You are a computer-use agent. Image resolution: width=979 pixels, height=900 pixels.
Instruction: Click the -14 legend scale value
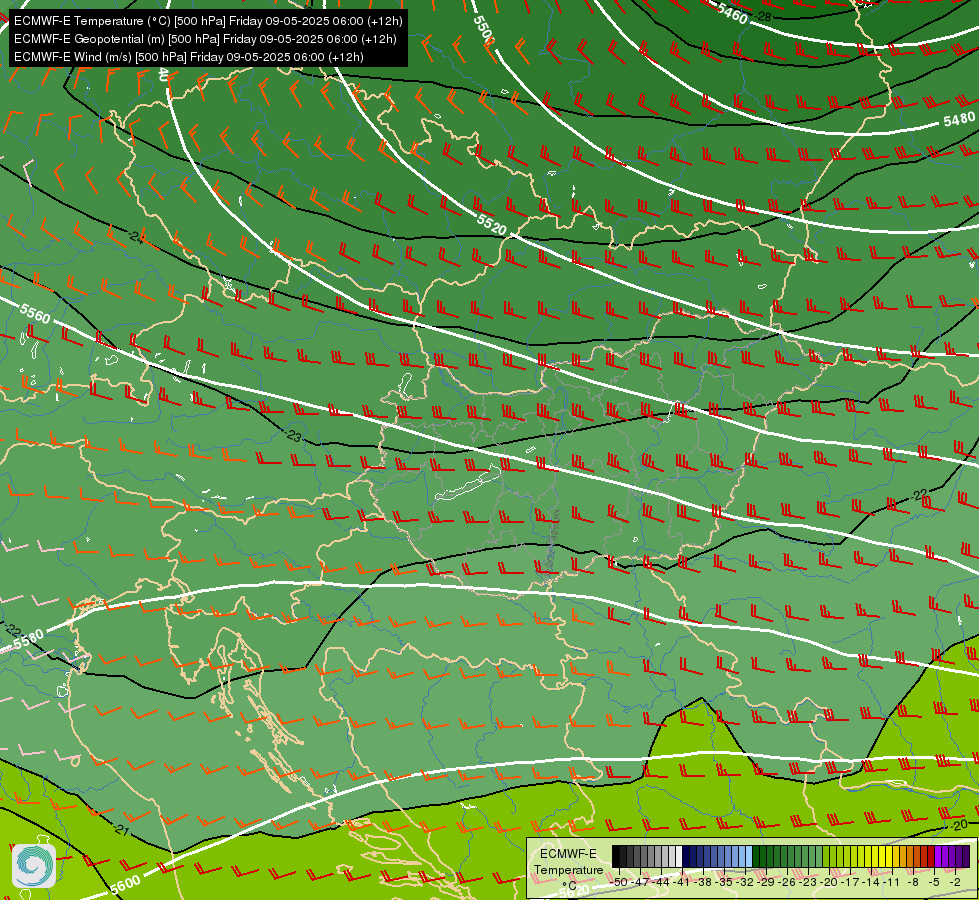click(x=871, y=883)
